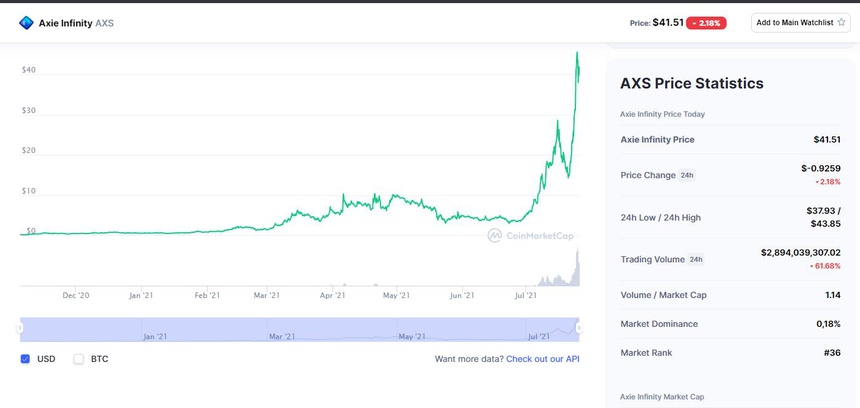860x408 pixels.
Task: Click the Axie Infinity Market Cap heading
Action: pos(662,397)
